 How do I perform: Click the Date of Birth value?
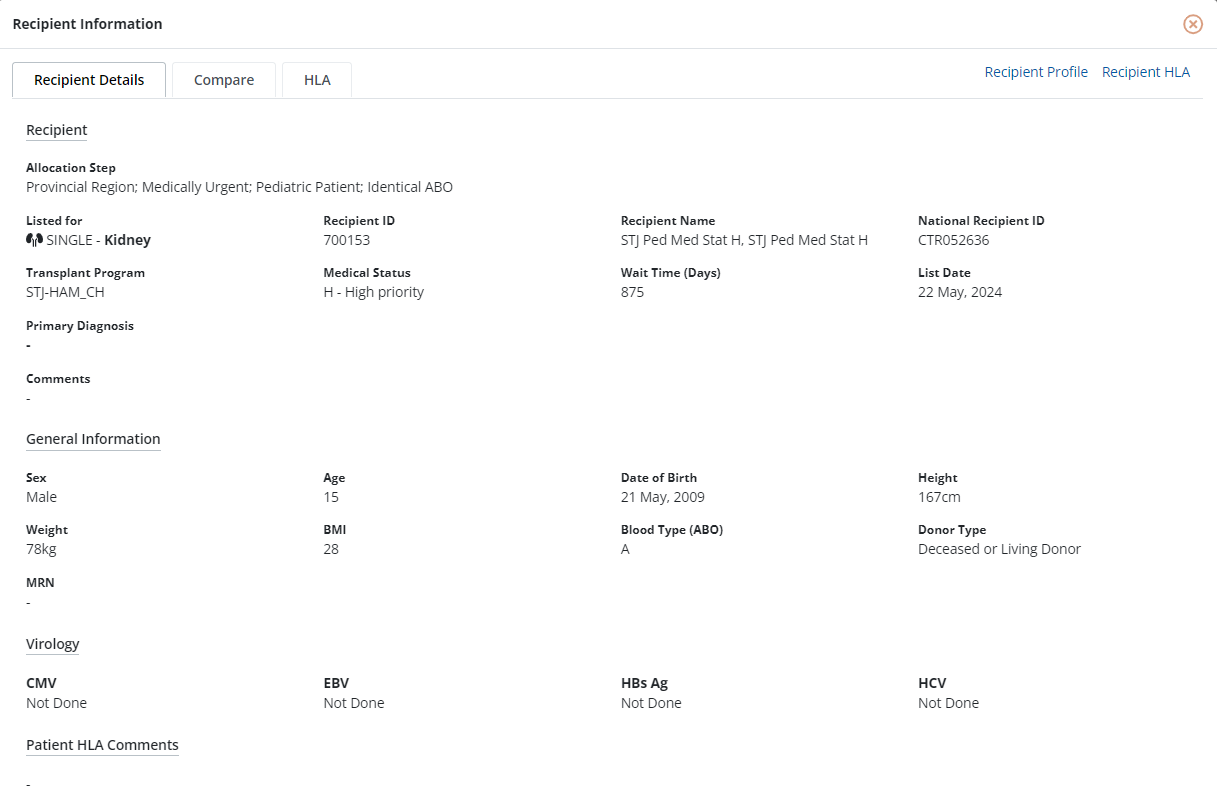(x=662, y=497)
